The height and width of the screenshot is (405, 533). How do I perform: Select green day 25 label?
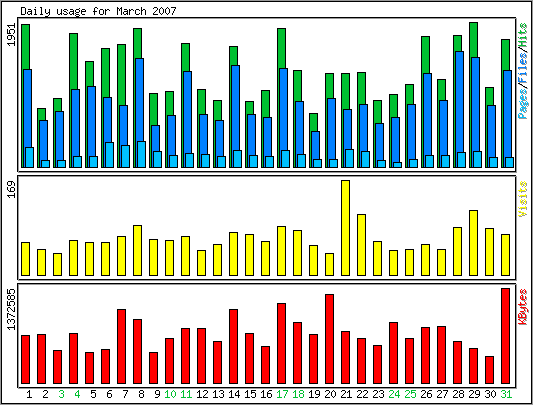(x=410, y=394)
